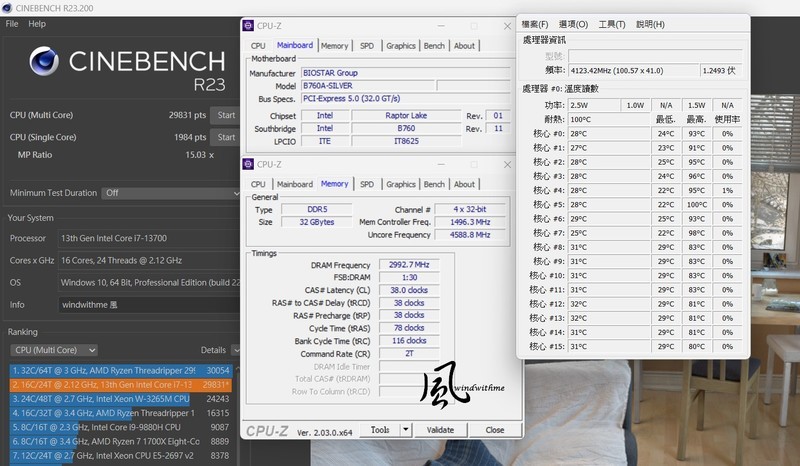This screenshot has width=800, height=466.
Task: Click the CAS# Latency 38.0 clocks value
Action: [409, 290]
